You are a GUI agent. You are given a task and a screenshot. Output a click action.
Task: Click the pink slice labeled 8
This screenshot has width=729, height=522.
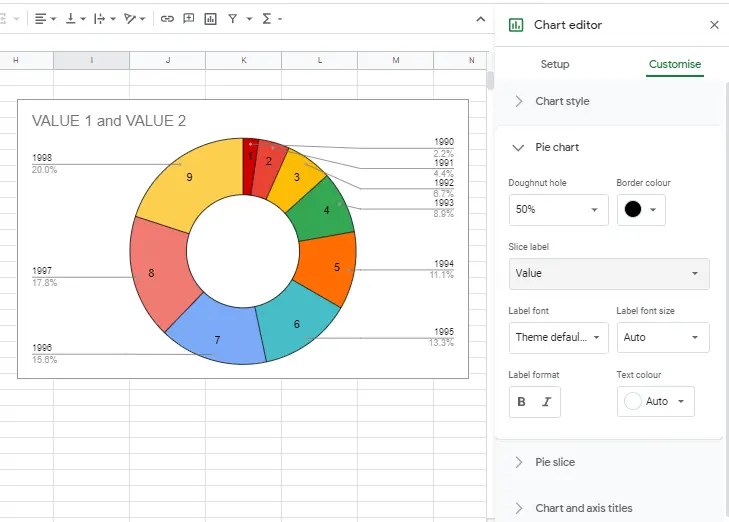pos(158,274)
